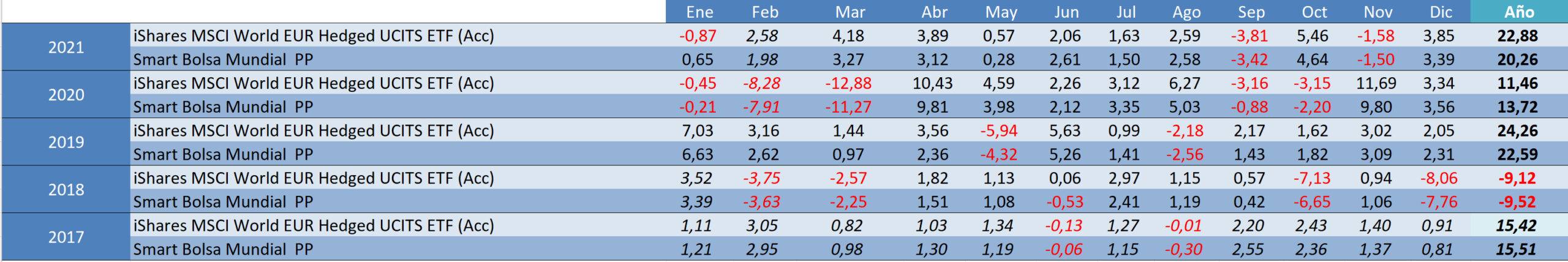
Task: Click the Ene column header
Action: point(699,12)
